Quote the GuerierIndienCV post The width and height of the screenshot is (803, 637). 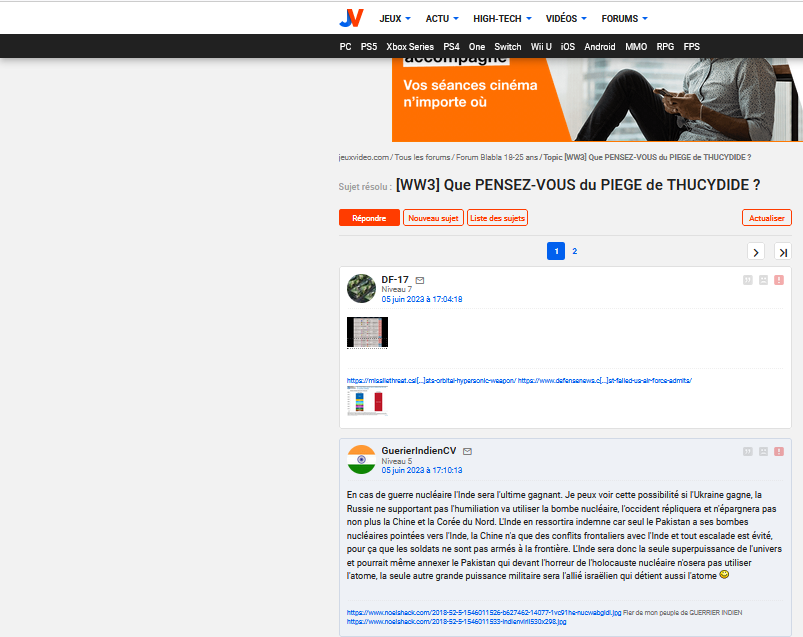click(x=748, y=451)
